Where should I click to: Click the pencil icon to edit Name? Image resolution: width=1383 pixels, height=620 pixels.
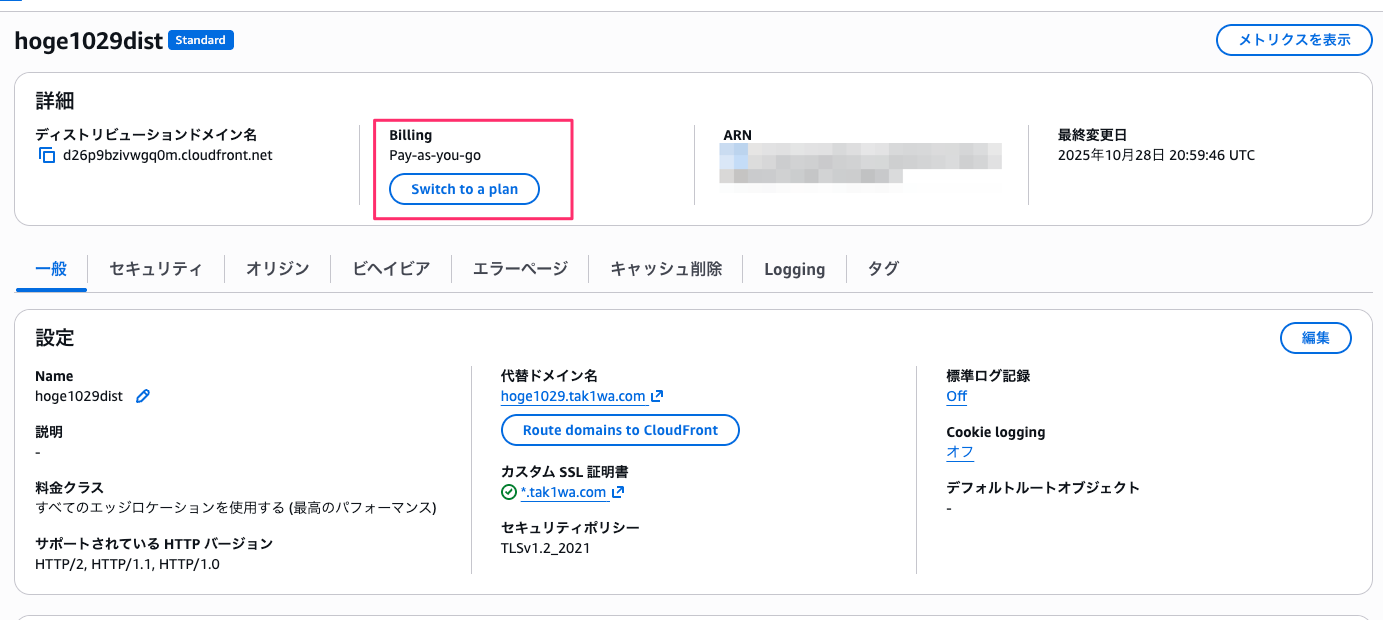click(143, 396)
